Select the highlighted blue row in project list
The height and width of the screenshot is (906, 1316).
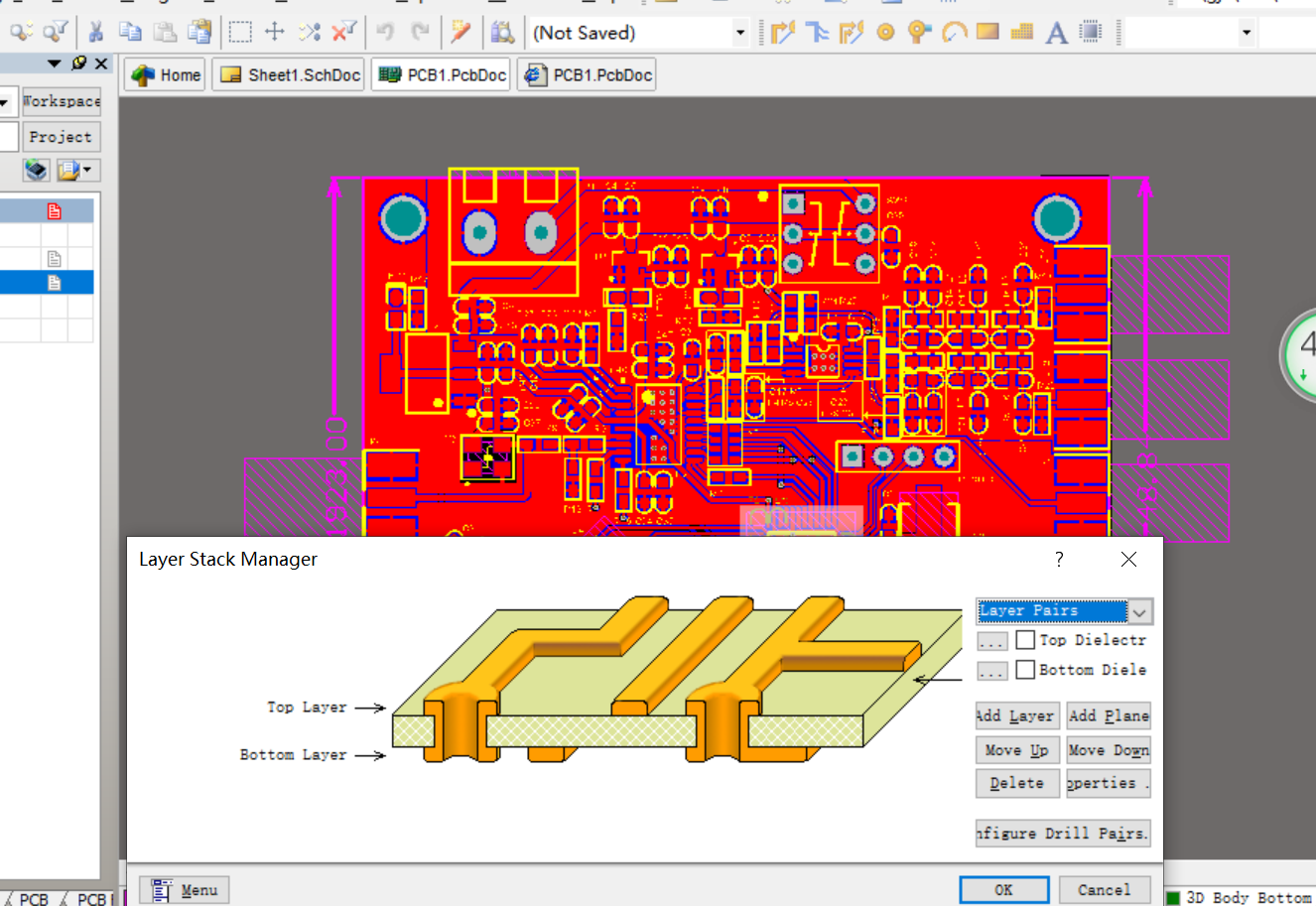point(47,283)
